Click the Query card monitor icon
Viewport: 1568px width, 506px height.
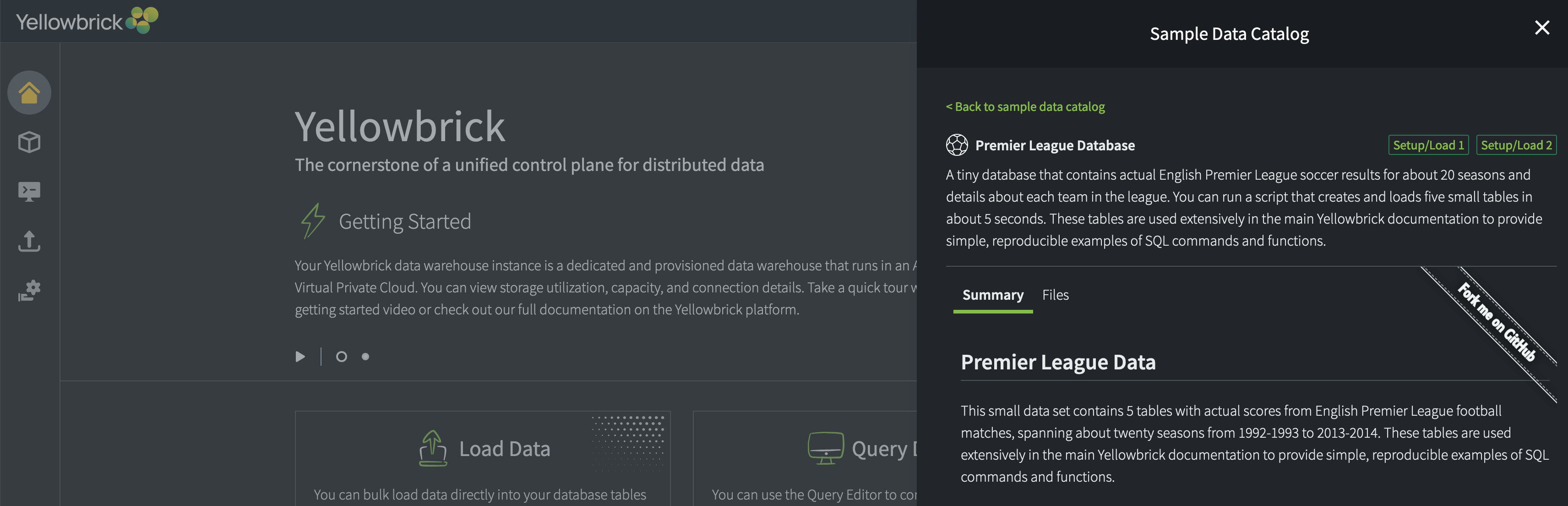point(825,448)
